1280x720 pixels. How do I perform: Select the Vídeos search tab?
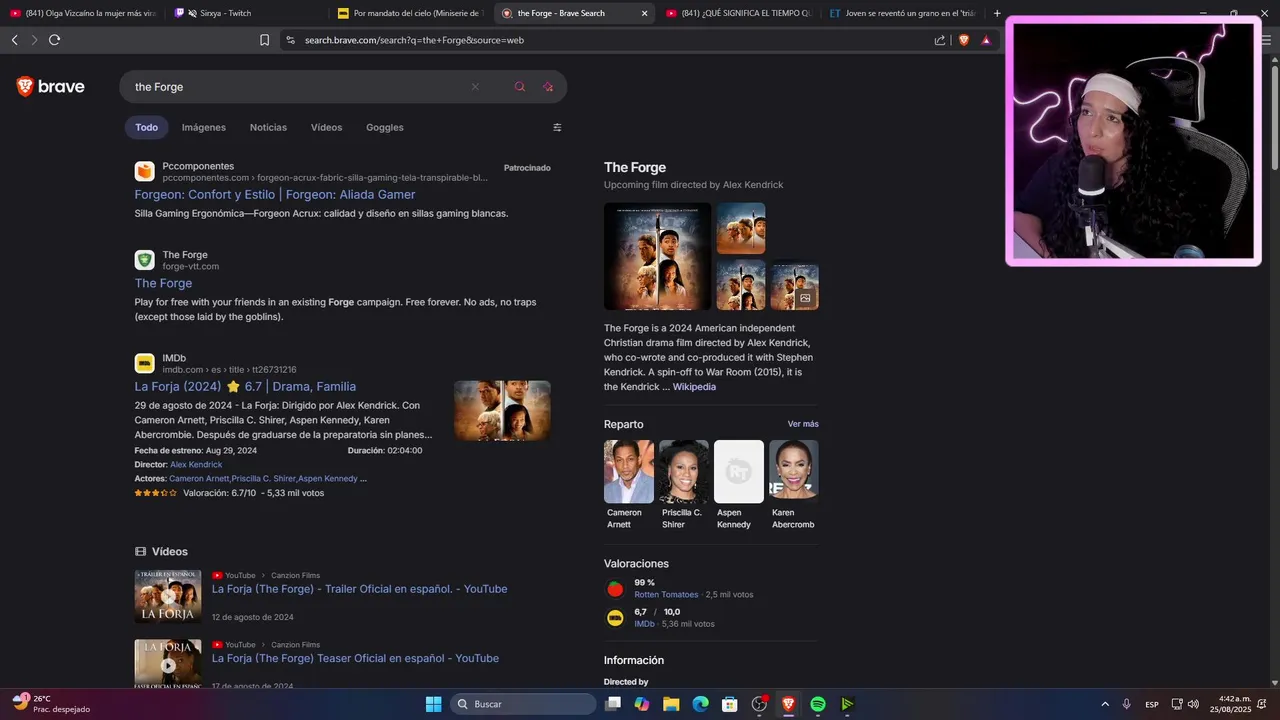(326, 127)
